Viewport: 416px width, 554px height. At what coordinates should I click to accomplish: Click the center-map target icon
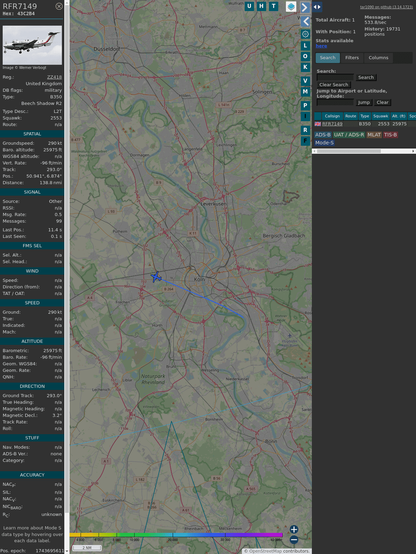click(305, 34)
